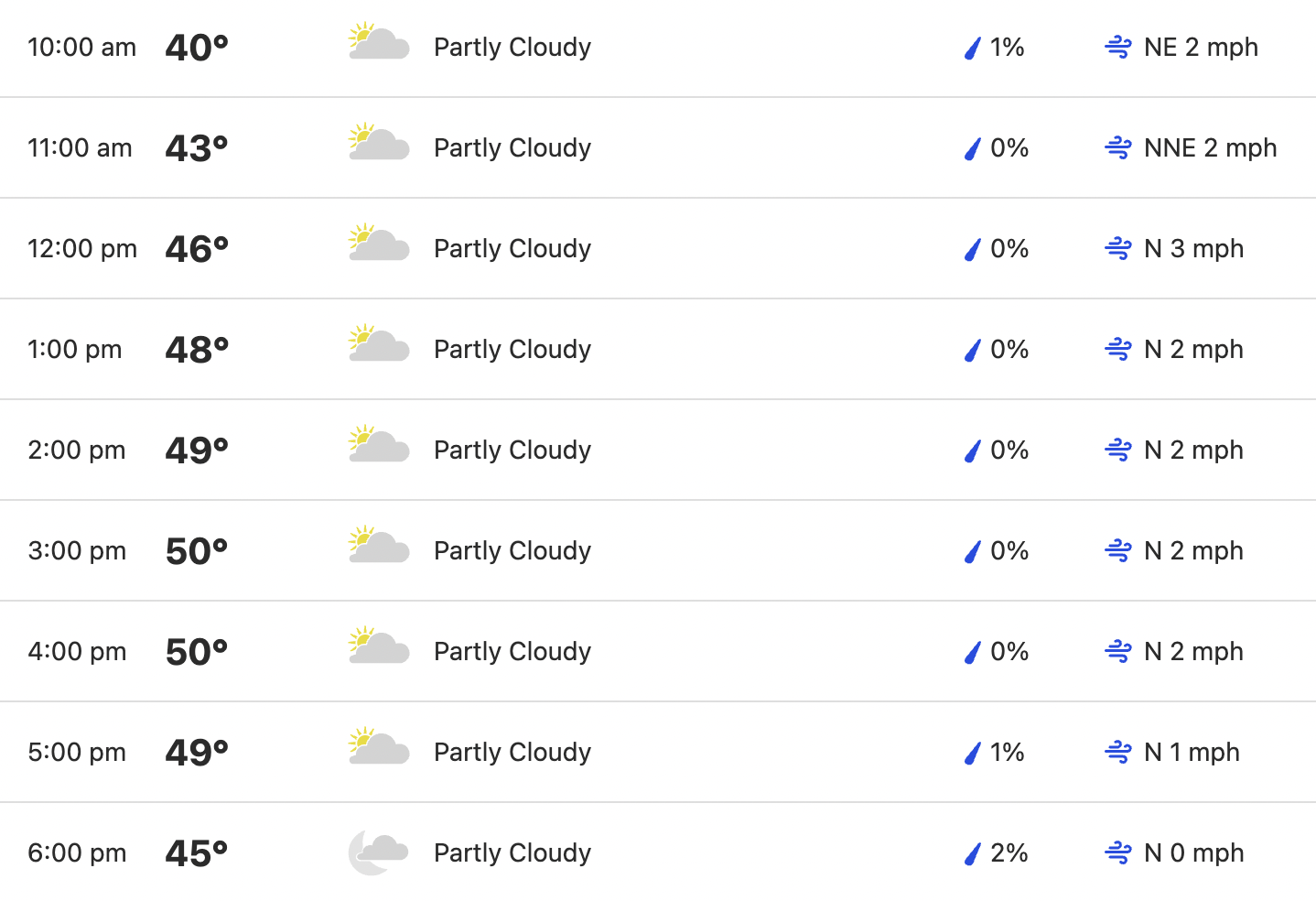Click the raindrop icon in the 11:00 am row

[973, 148]
